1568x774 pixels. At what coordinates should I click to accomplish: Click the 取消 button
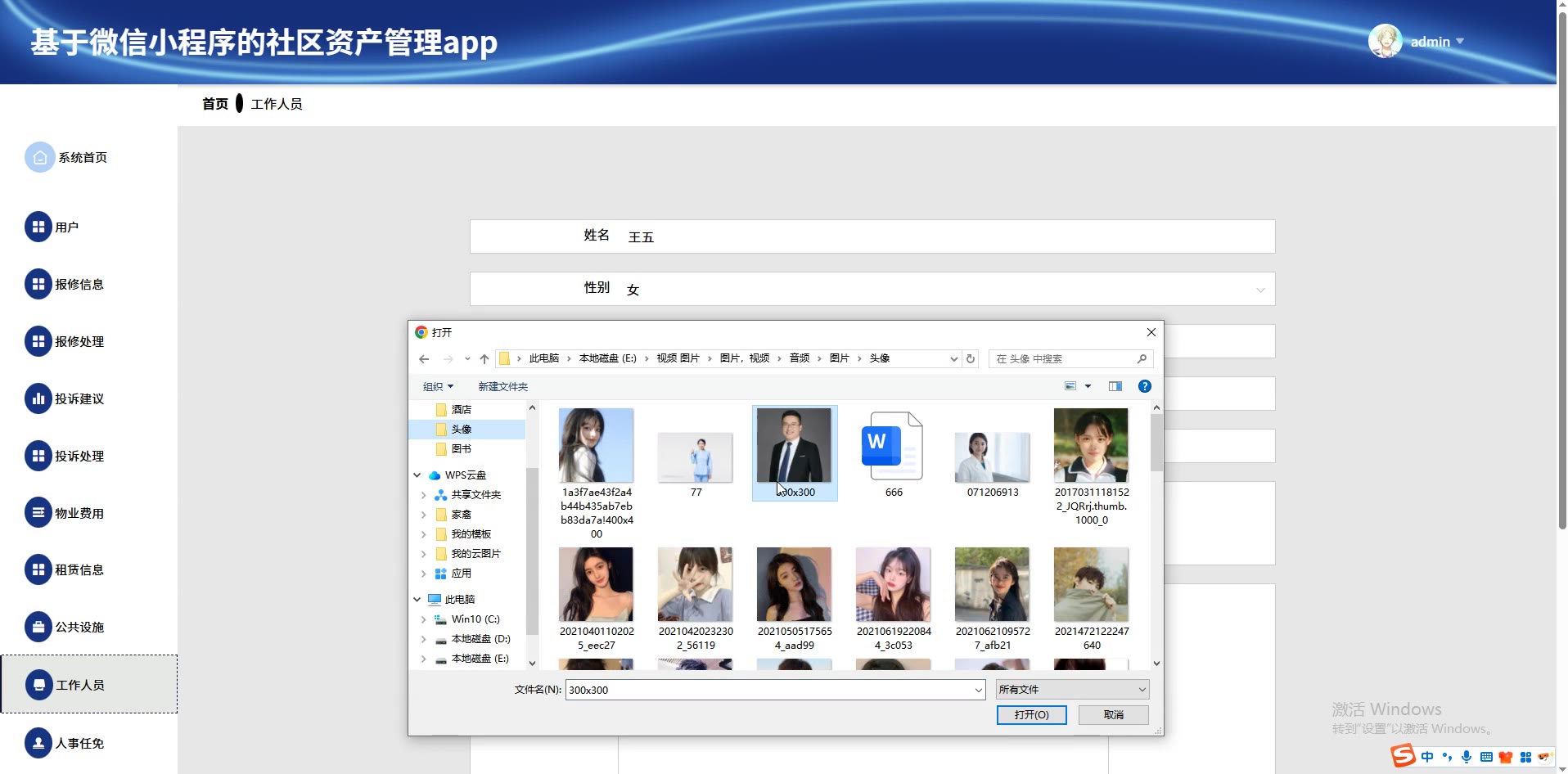point(1113,714)
